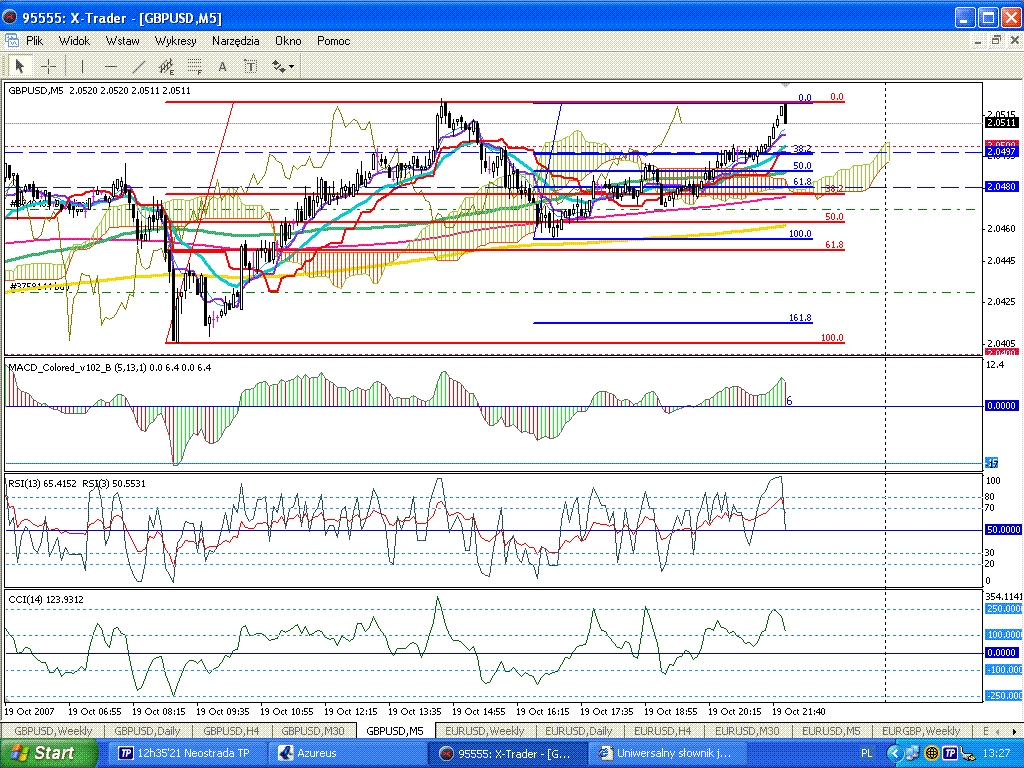Click the RSI 50.0000 level label

(x=1002, y=530)
